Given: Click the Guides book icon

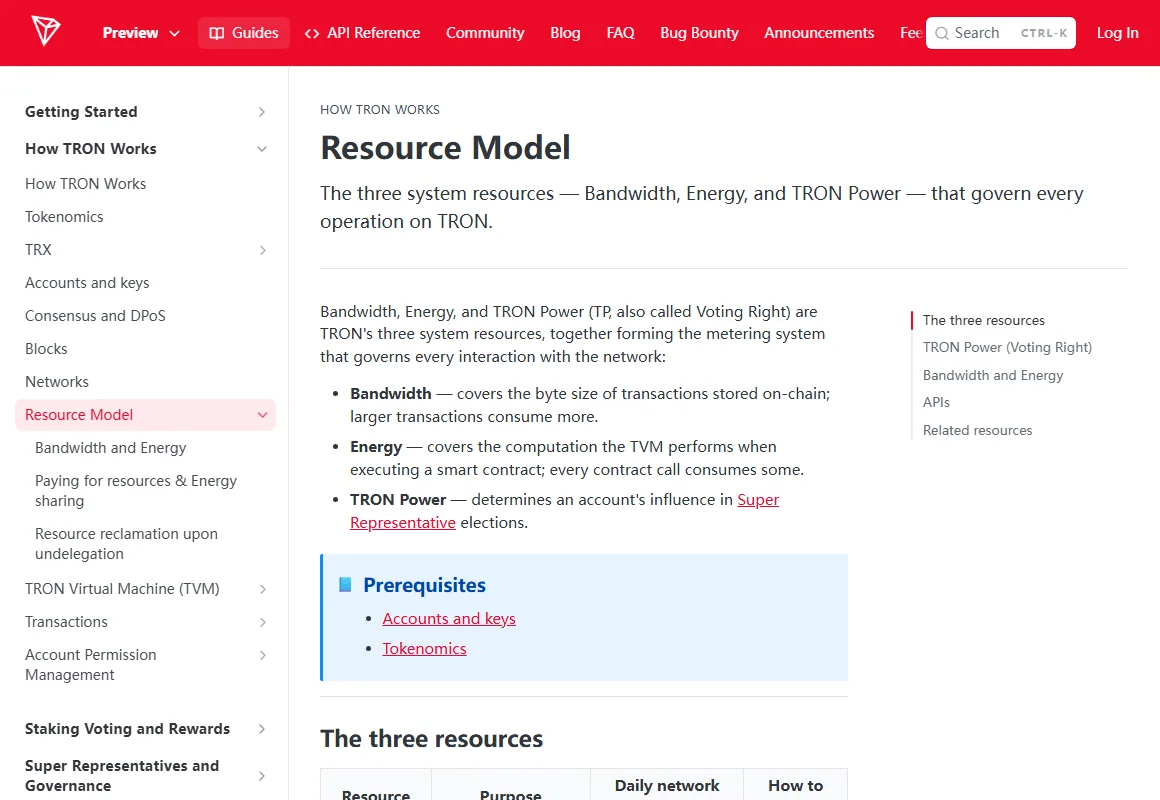Looking at the screenshot, I should pos(217,33).
